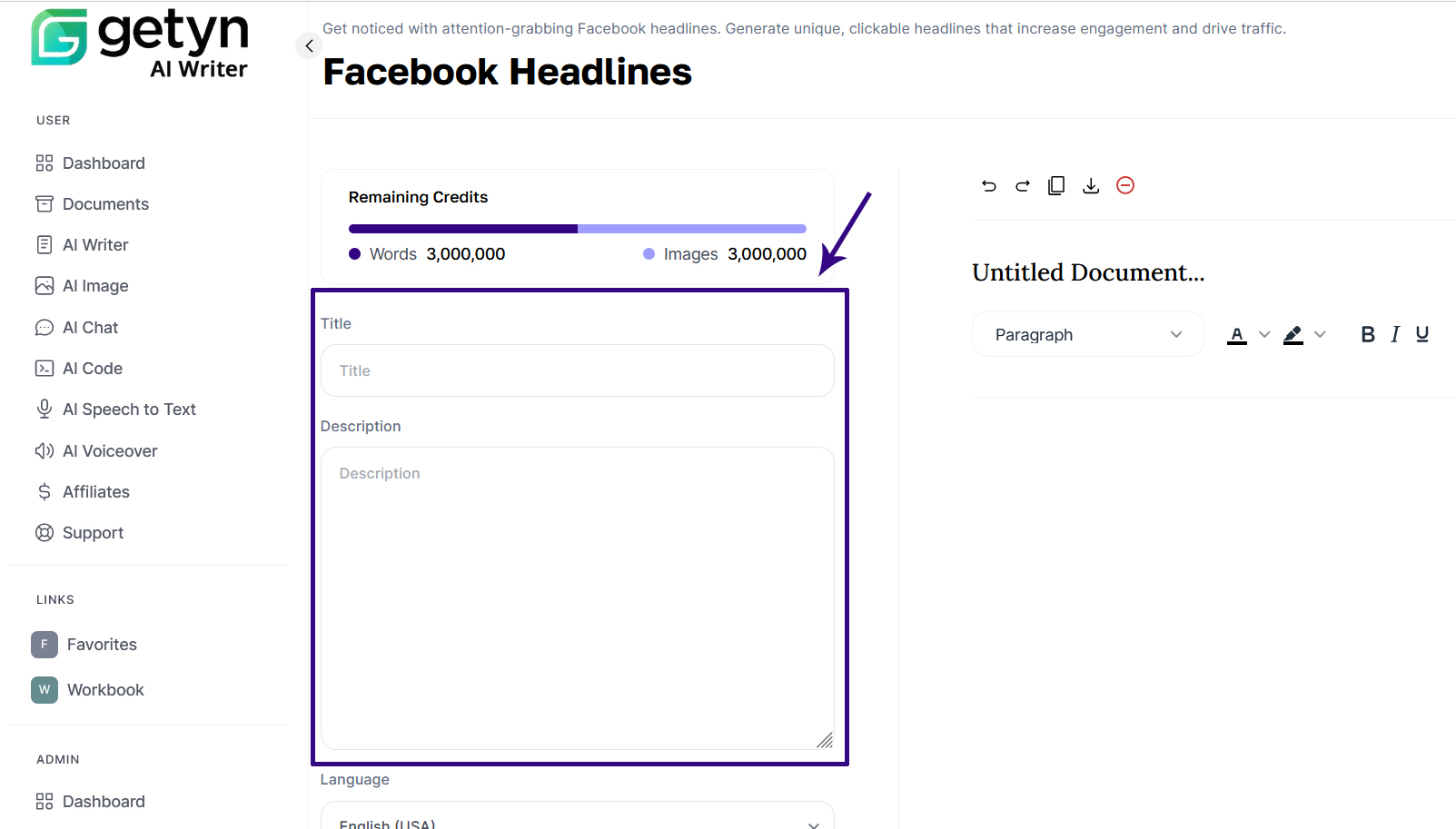Viewport: 1456px width, 829px height.
Task: Click the highlight color marker button
Action: click(x=1293, y=335)
